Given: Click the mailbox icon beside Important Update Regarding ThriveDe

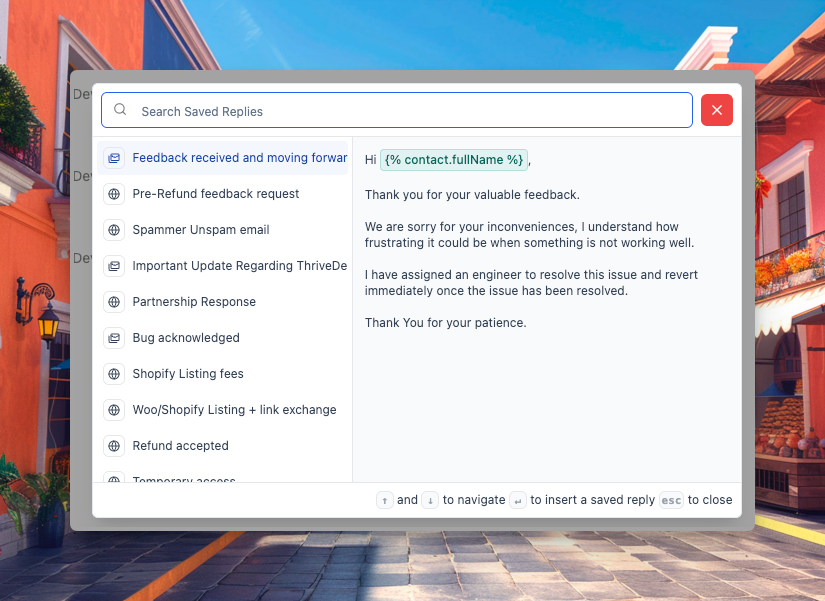Looking at the screenshot, I should 114,266.
